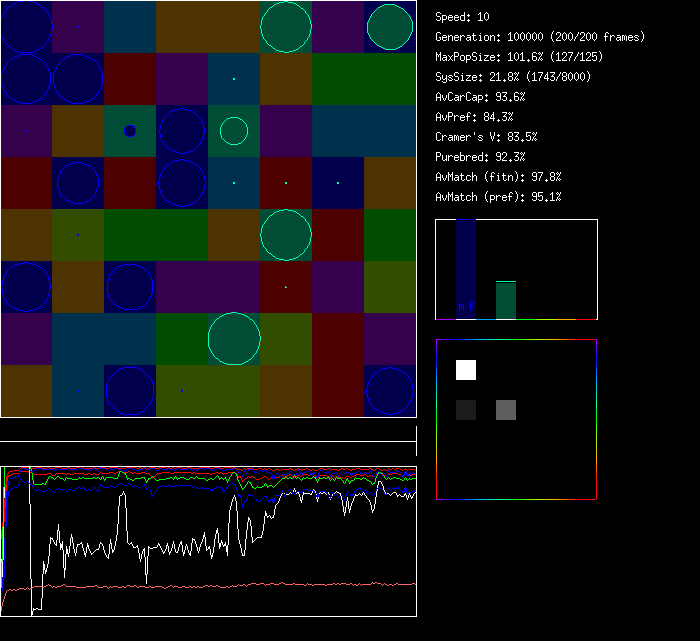Click the Speed: 10 readout

coord(462,17)
